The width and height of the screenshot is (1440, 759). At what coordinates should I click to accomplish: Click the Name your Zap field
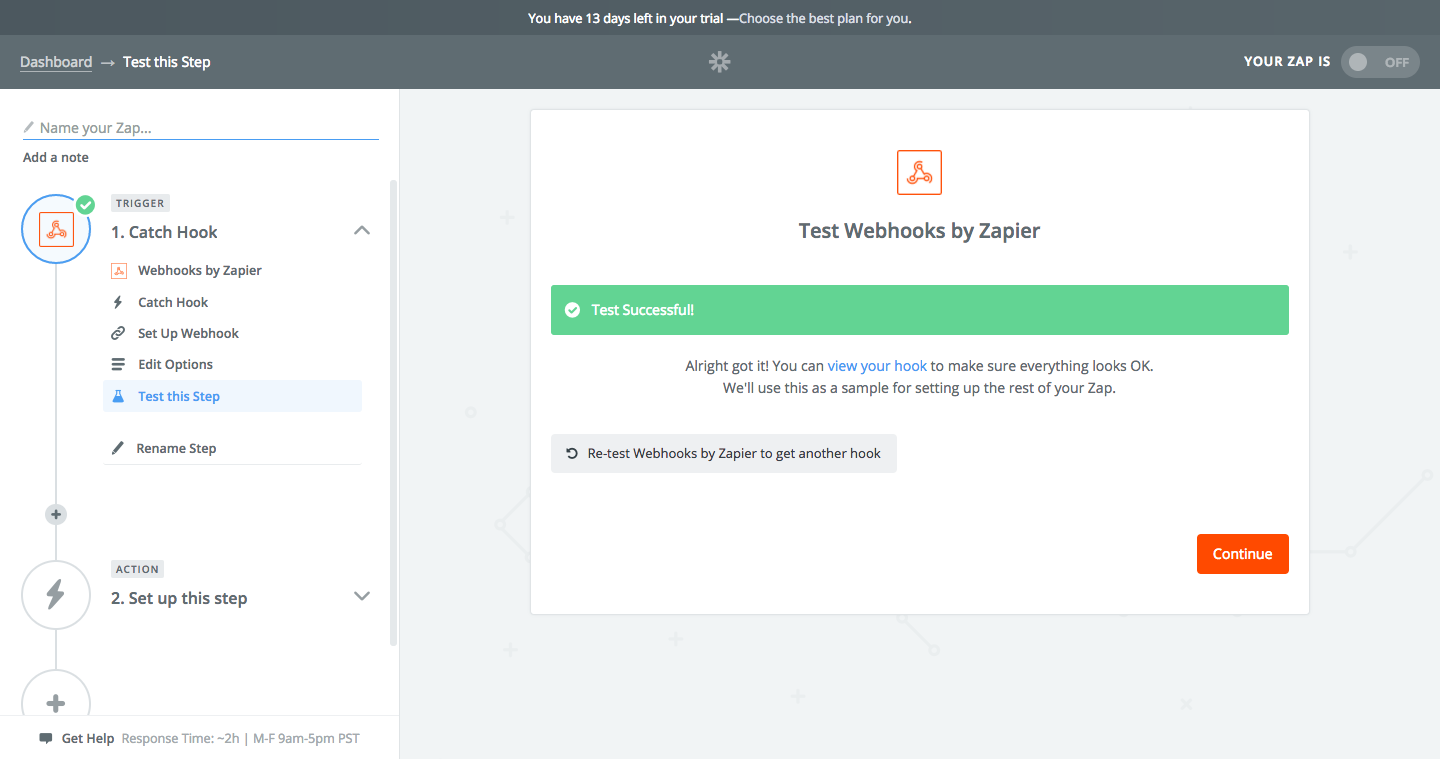tap(201, 128)
